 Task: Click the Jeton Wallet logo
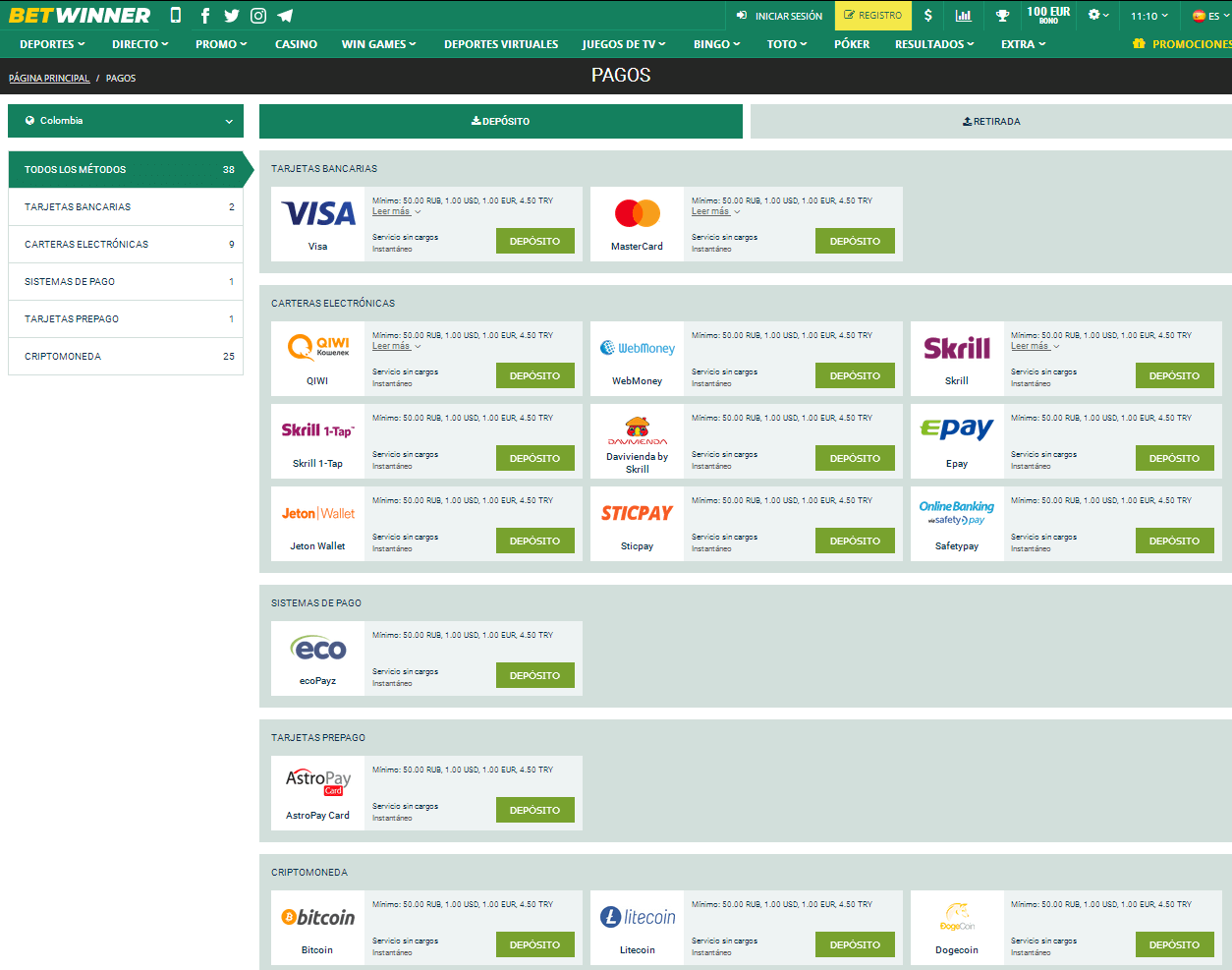[x=318, y=513]
